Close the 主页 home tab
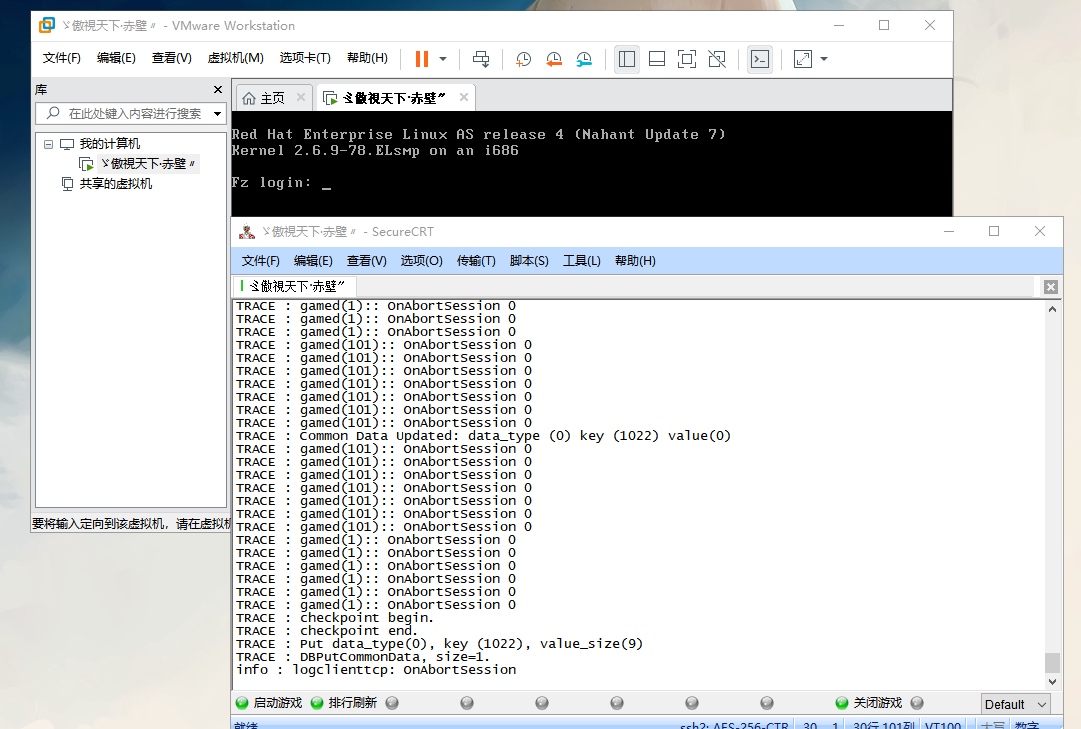The width and height of the screenshot is (1081, 729). point(301,97)
